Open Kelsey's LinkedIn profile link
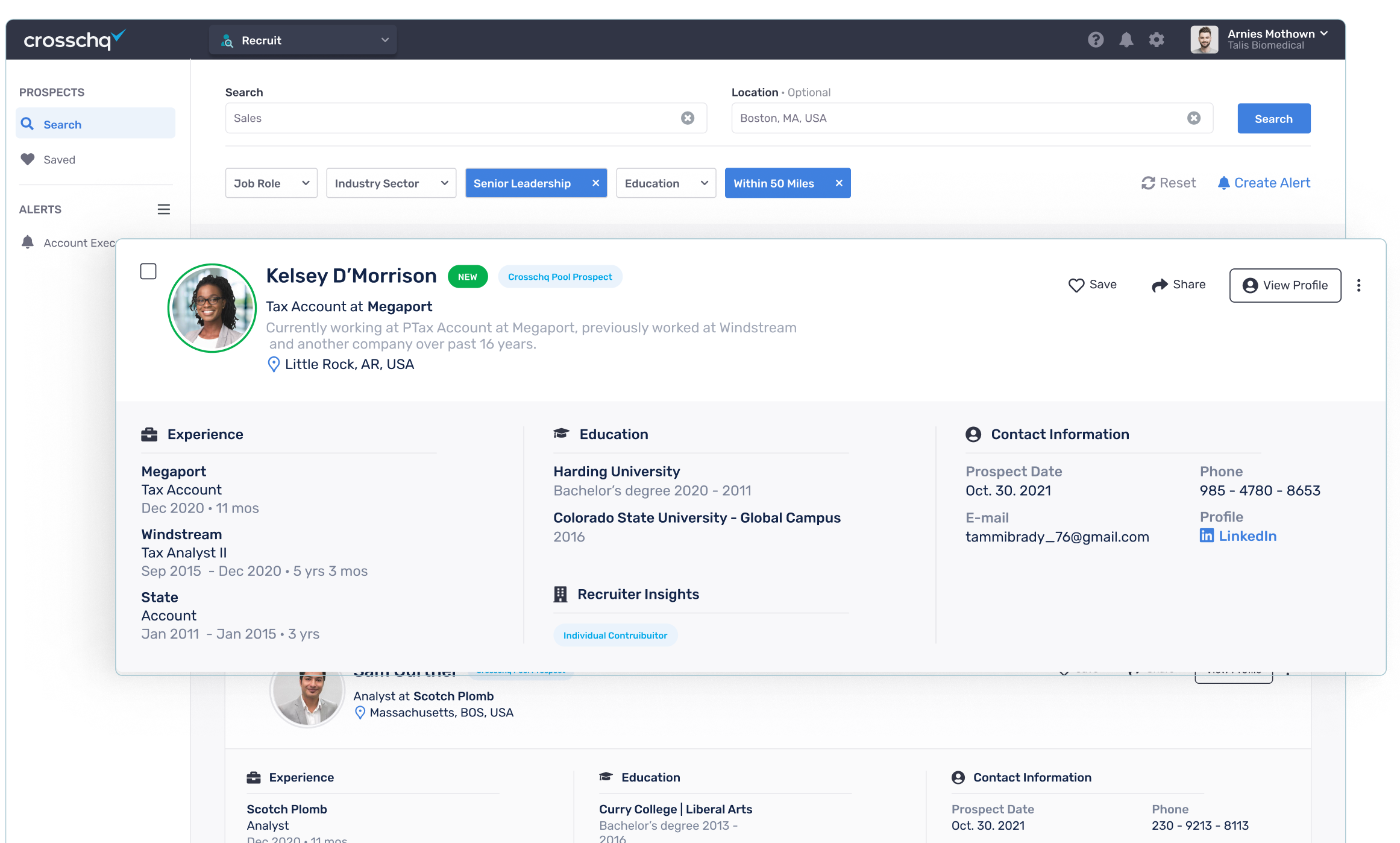1400x843 pixels. (x=1246, y=536)
